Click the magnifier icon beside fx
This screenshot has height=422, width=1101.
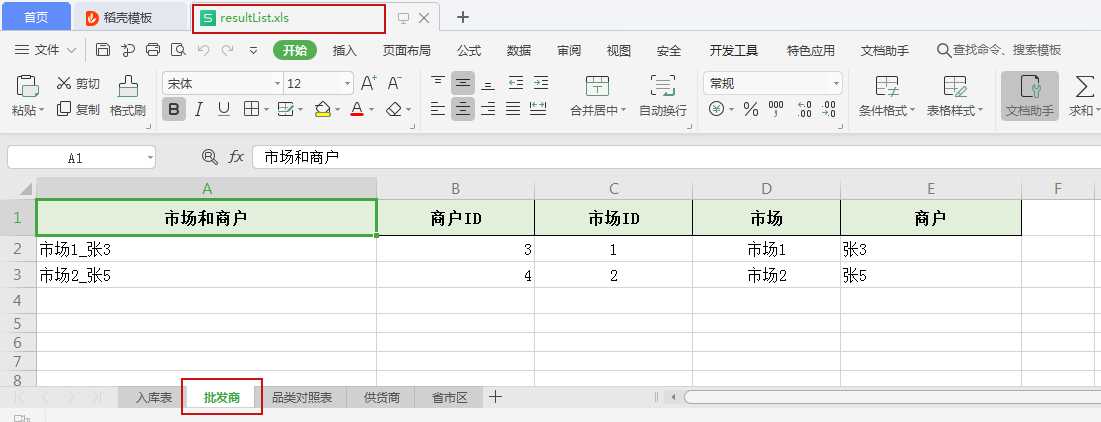click(x=209, y=157)
